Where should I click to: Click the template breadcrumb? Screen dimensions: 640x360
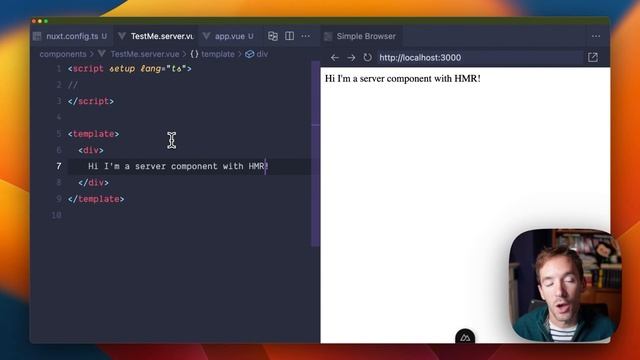pyautogui.click(x=218, y=54)
